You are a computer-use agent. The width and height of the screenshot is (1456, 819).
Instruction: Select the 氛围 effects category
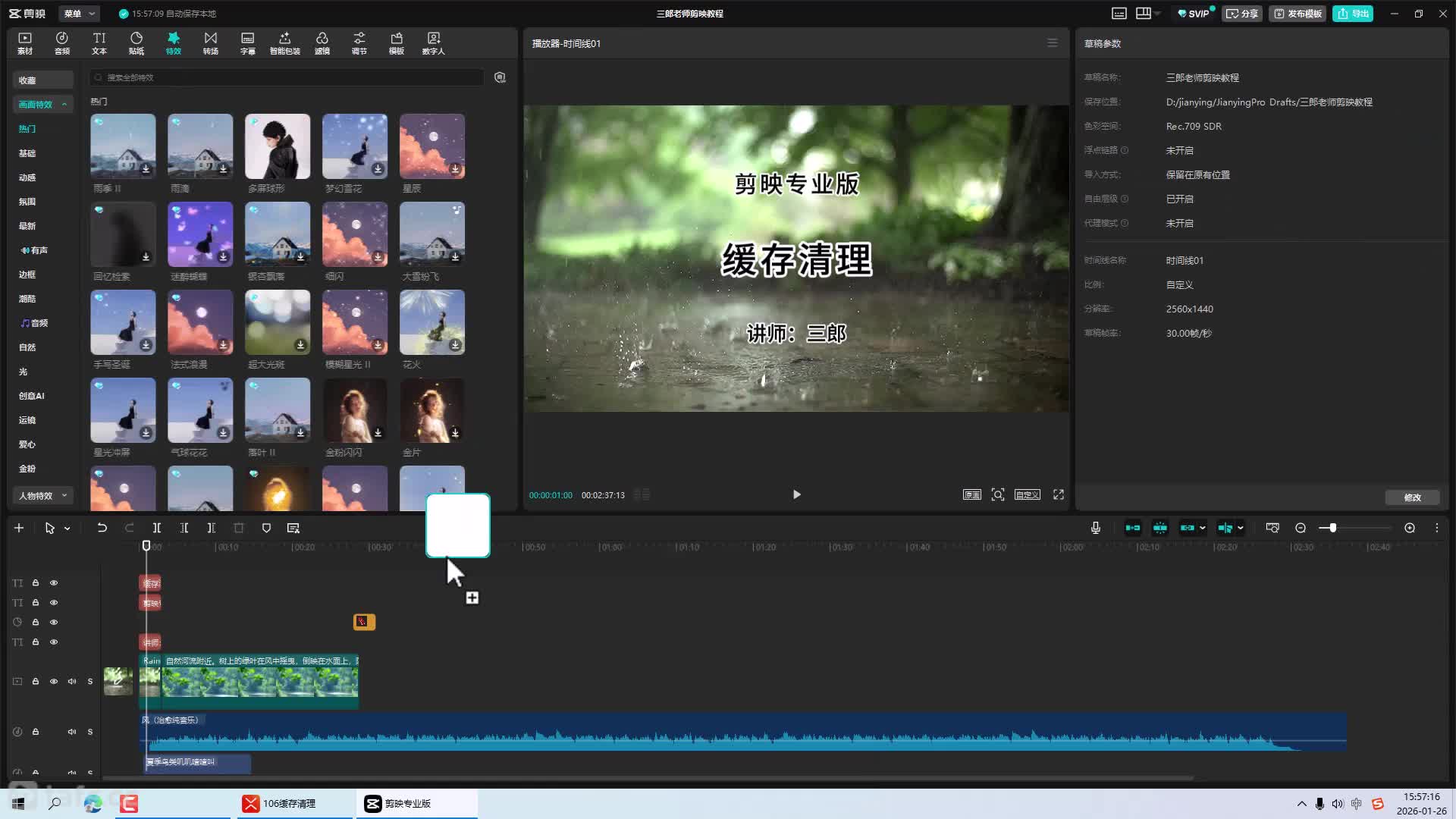coord(27,202)
